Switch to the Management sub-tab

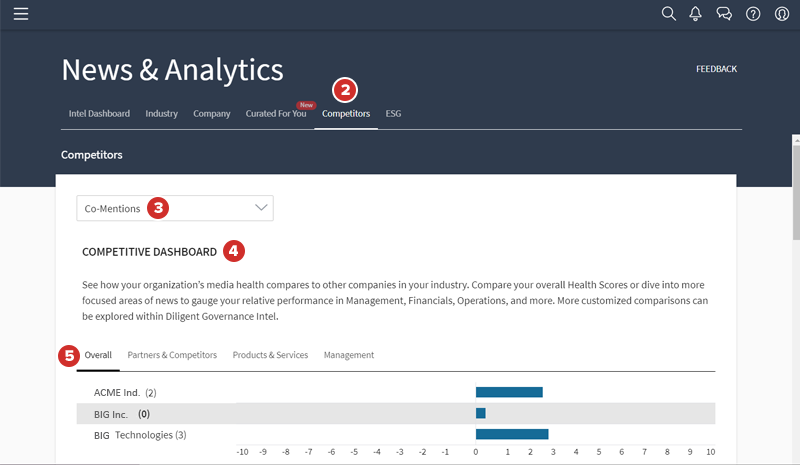[349, 355]
